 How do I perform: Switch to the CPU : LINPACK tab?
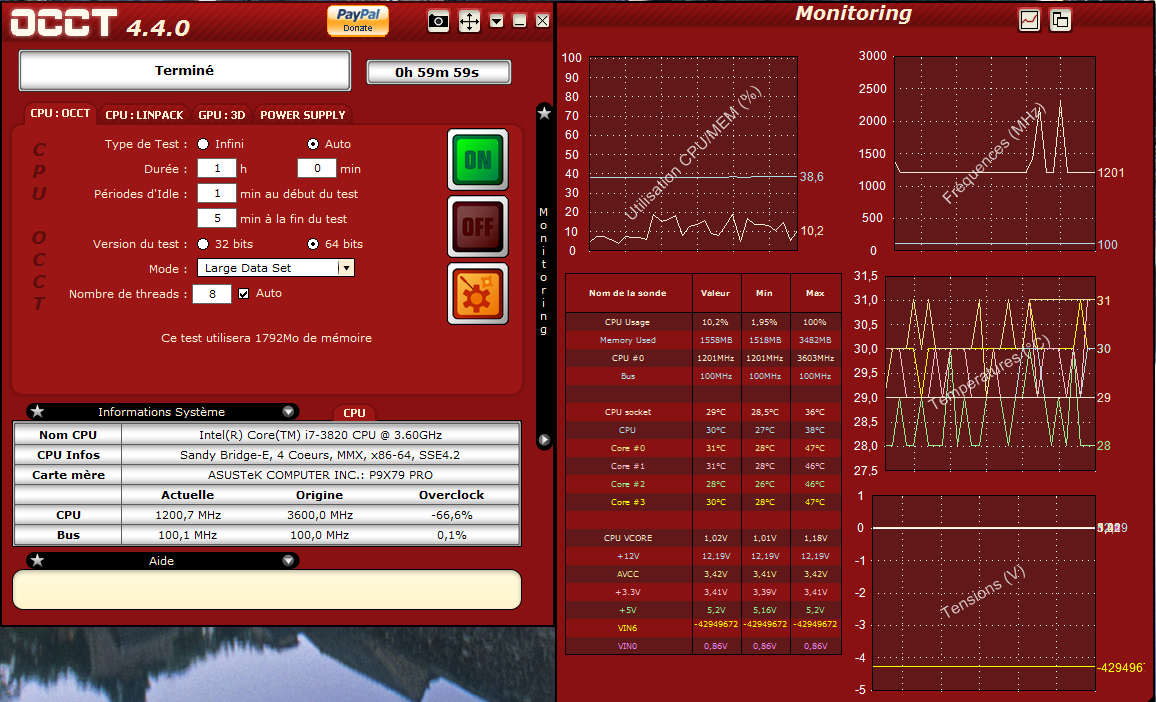[x=144, y=115]
